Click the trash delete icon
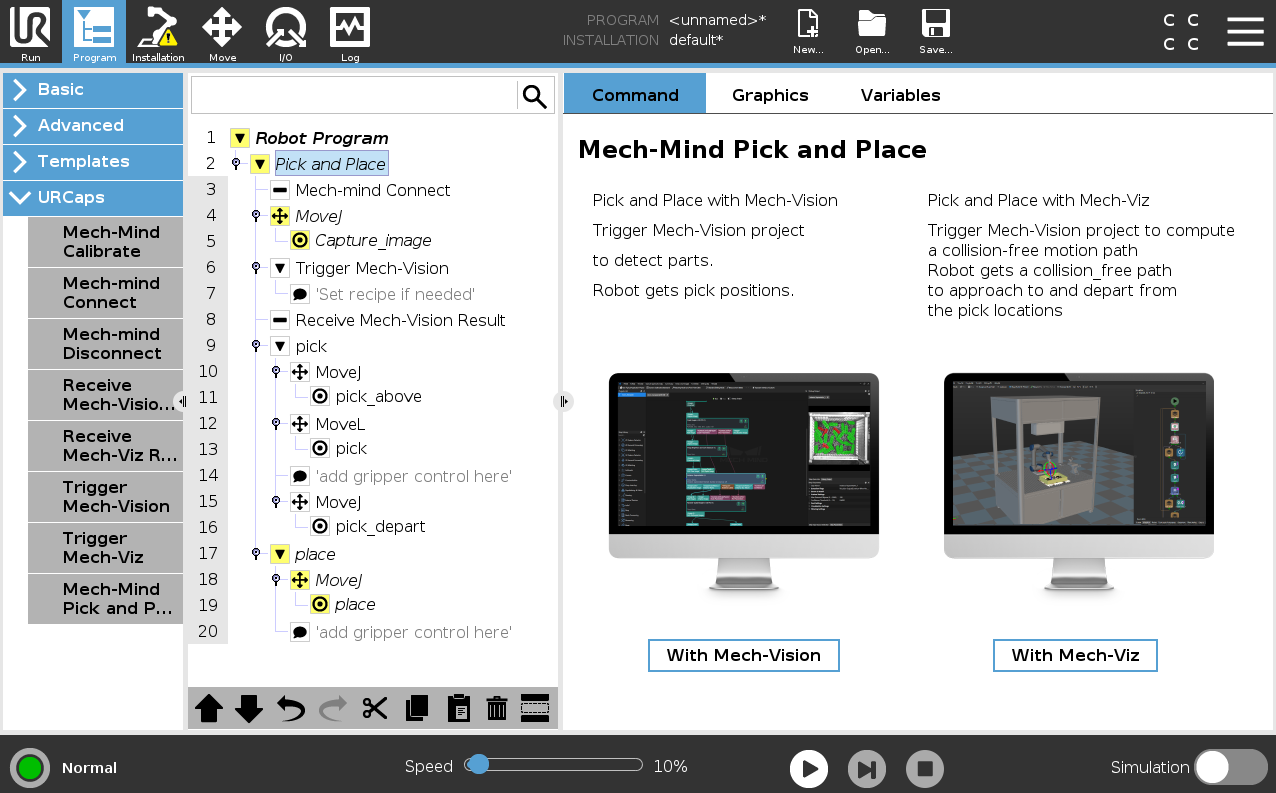The image size is (1276, 793). click(x=497, y=708)
